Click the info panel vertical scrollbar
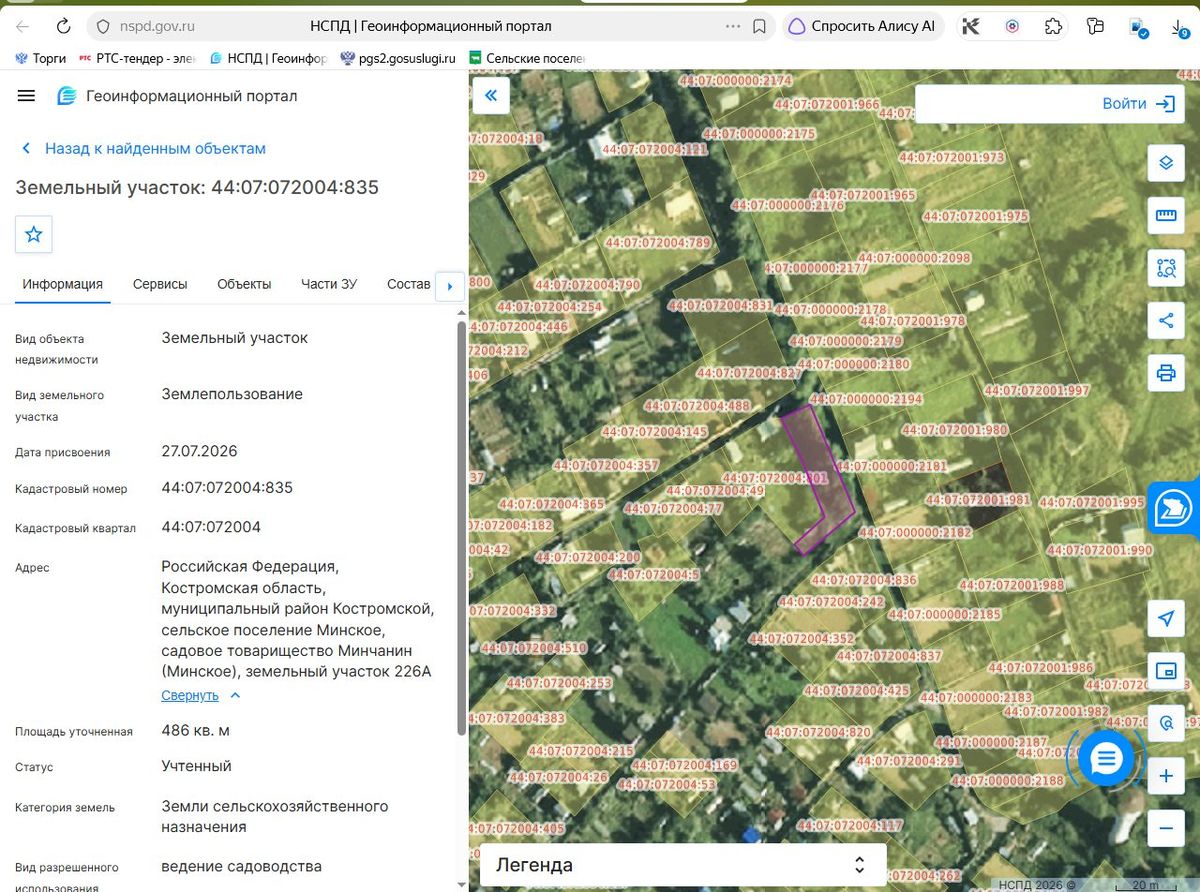The width and height of the screenshot is (1200, 892). coord(461,528)
